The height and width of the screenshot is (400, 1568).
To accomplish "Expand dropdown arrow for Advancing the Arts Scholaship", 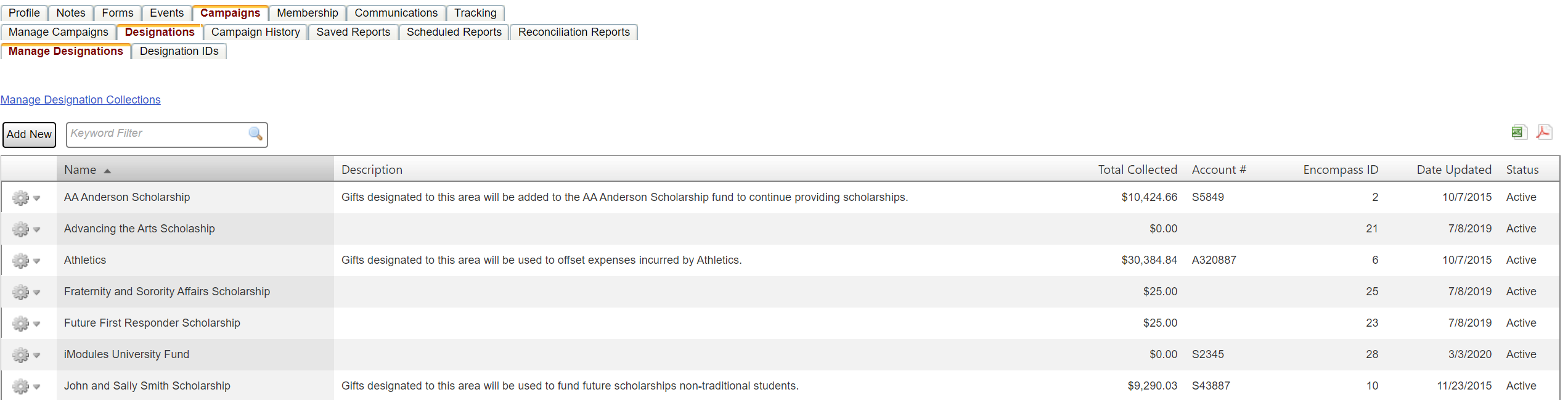I will pyautogui.click(x=37, y=230).
